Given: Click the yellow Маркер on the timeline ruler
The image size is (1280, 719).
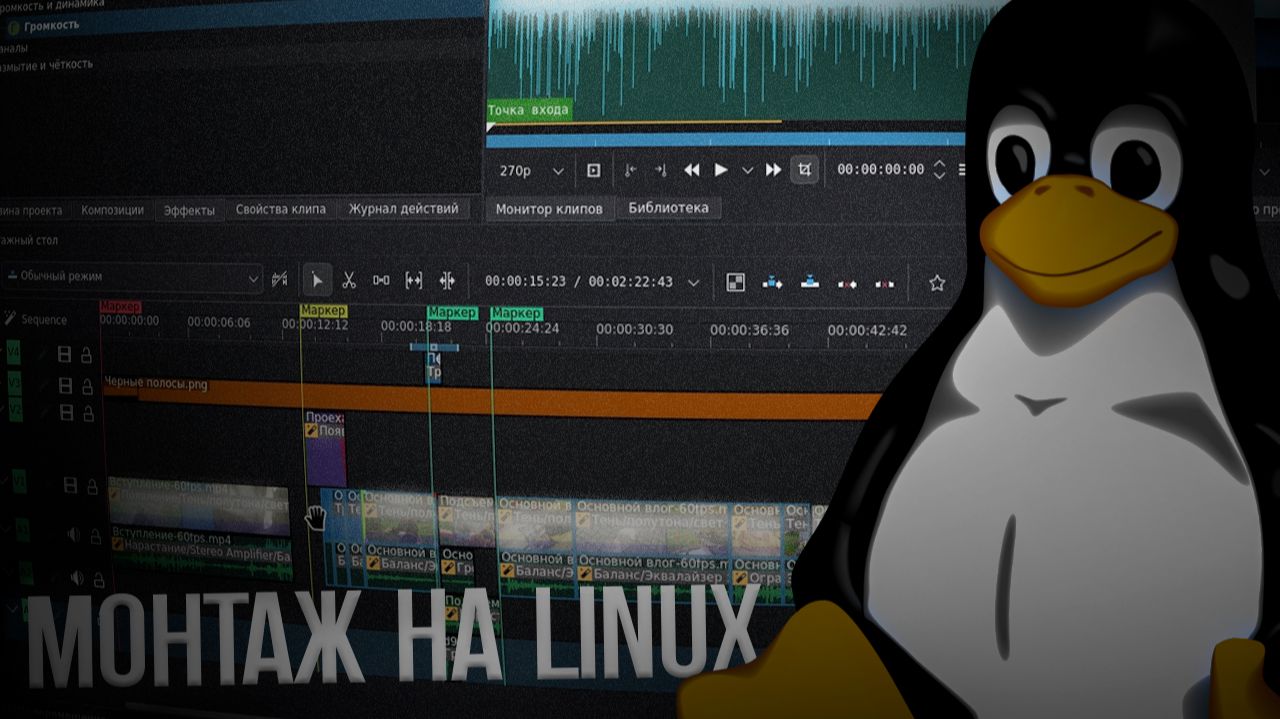Looking at the screenshot, I should (x=325, y=311).
